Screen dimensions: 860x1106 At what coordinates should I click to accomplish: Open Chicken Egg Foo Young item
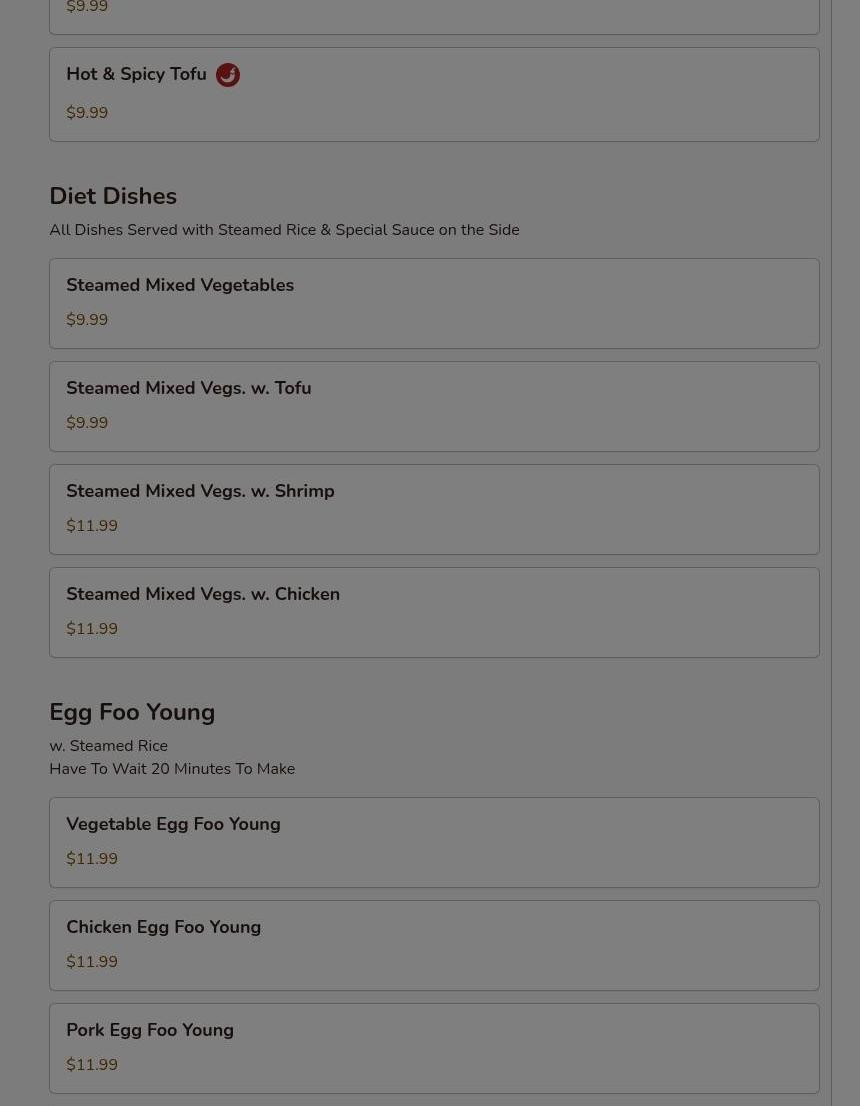click(163, 928)
